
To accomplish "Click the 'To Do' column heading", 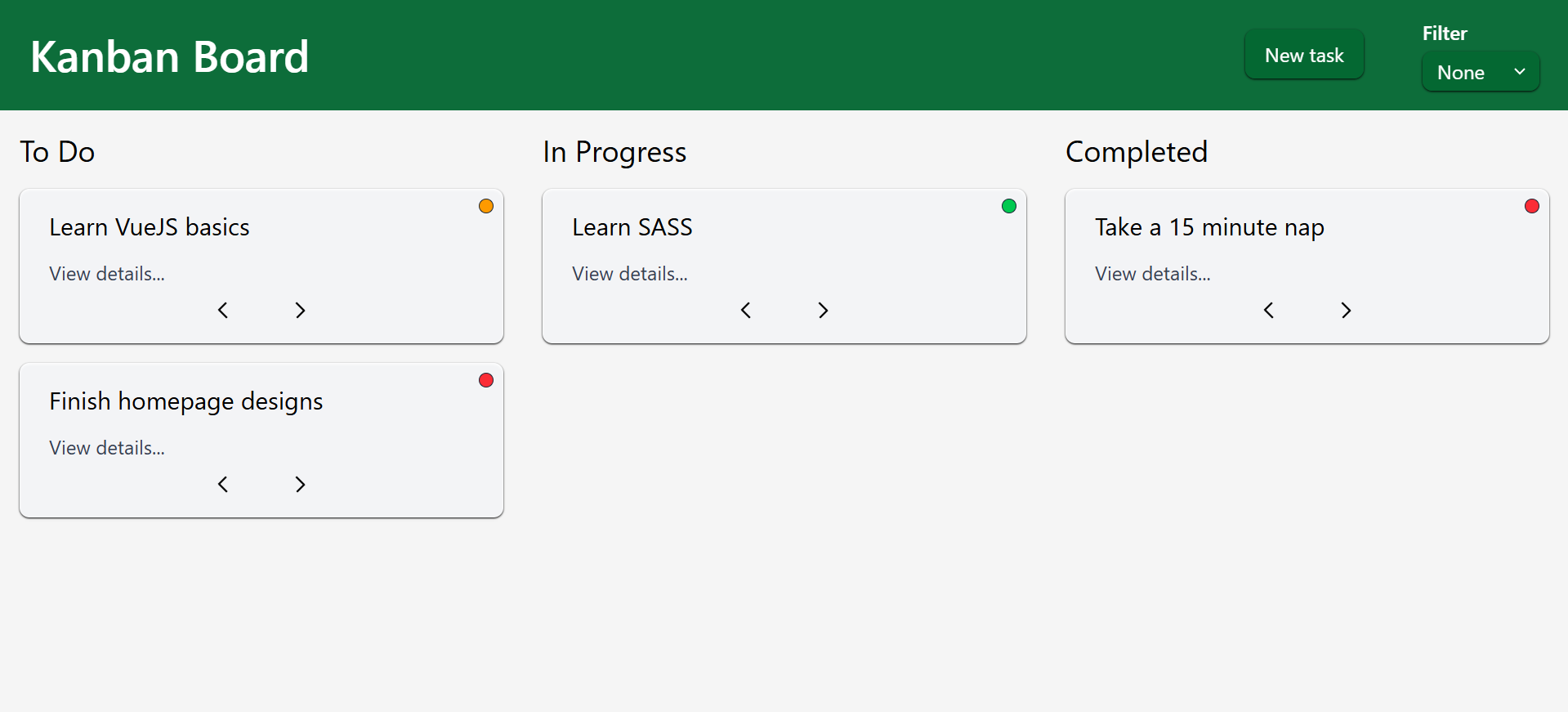I will point(57,151).
